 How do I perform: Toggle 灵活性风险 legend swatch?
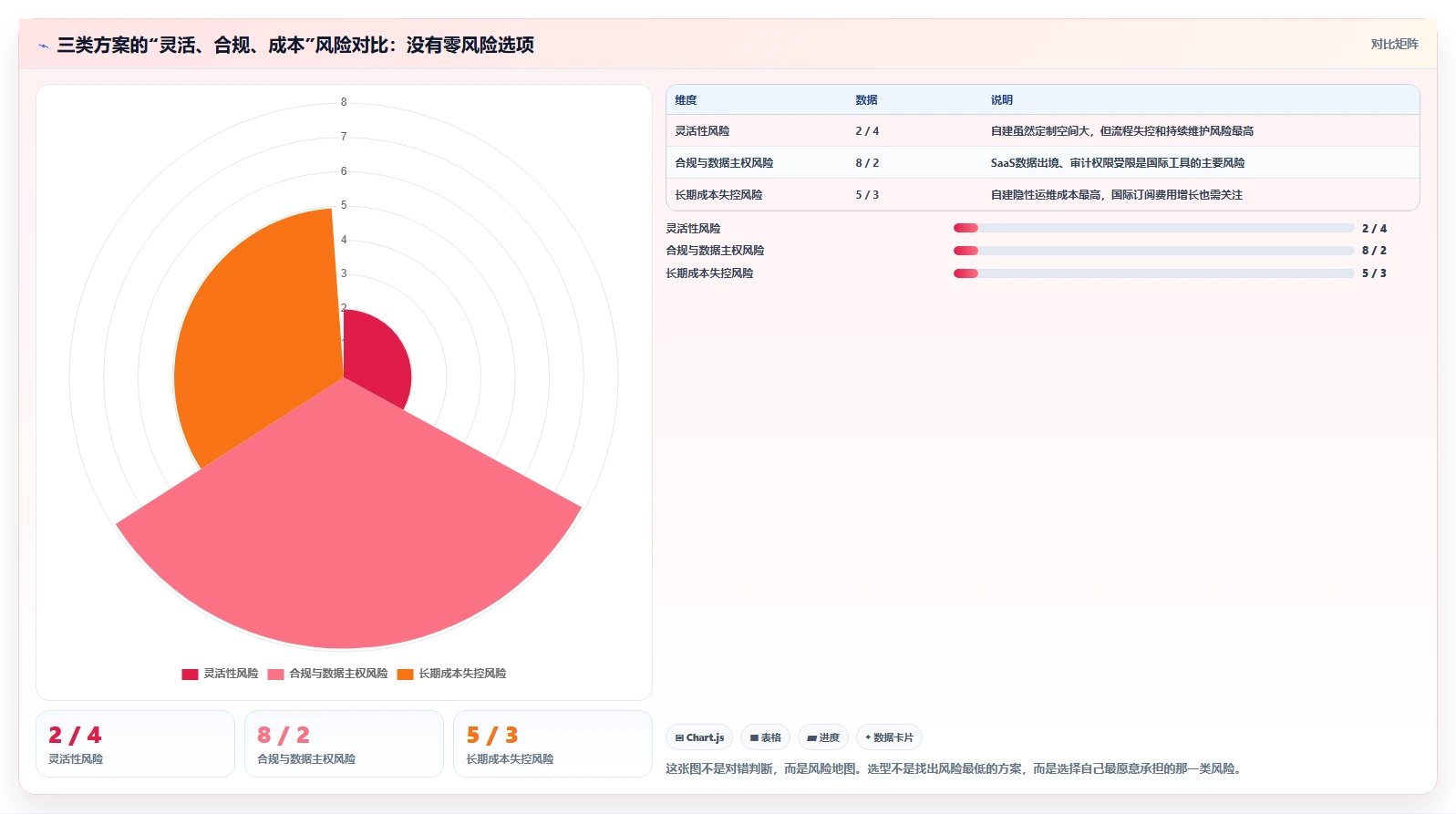click(x=190, y=674)
